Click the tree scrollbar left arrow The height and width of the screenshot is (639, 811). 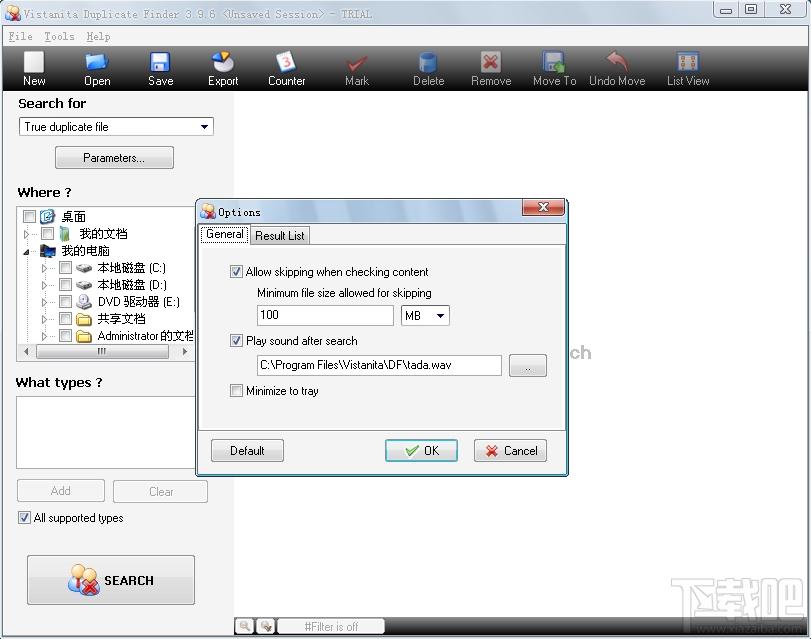[x=27, y=351]
